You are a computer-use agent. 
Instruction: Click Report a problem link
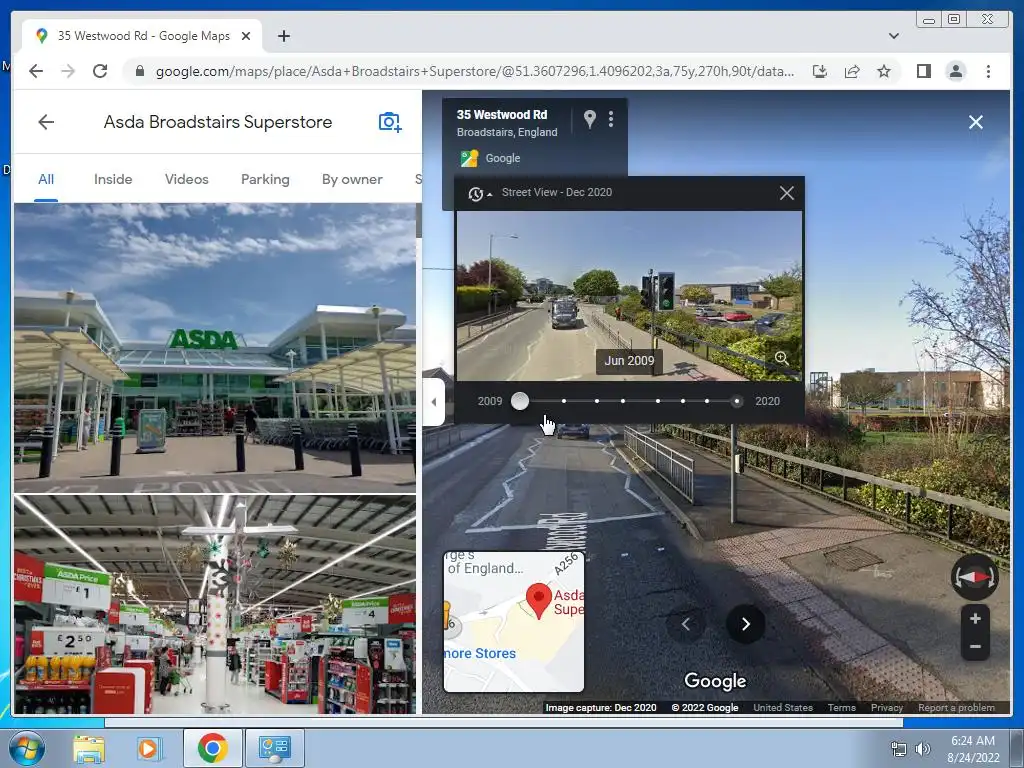coord(956,707)
